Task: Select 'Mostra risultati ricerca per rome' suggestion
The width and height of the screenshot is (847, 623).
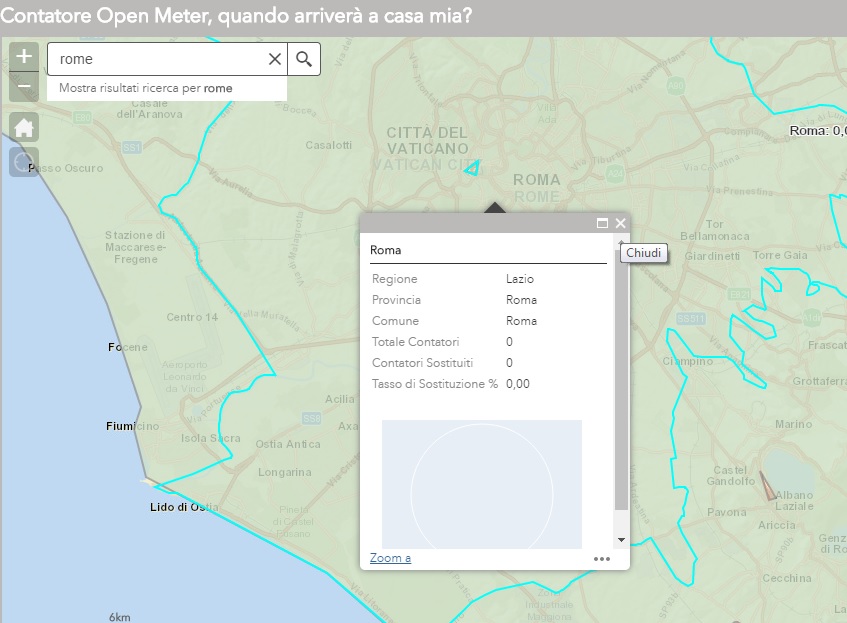Action: tap(146, 88)
